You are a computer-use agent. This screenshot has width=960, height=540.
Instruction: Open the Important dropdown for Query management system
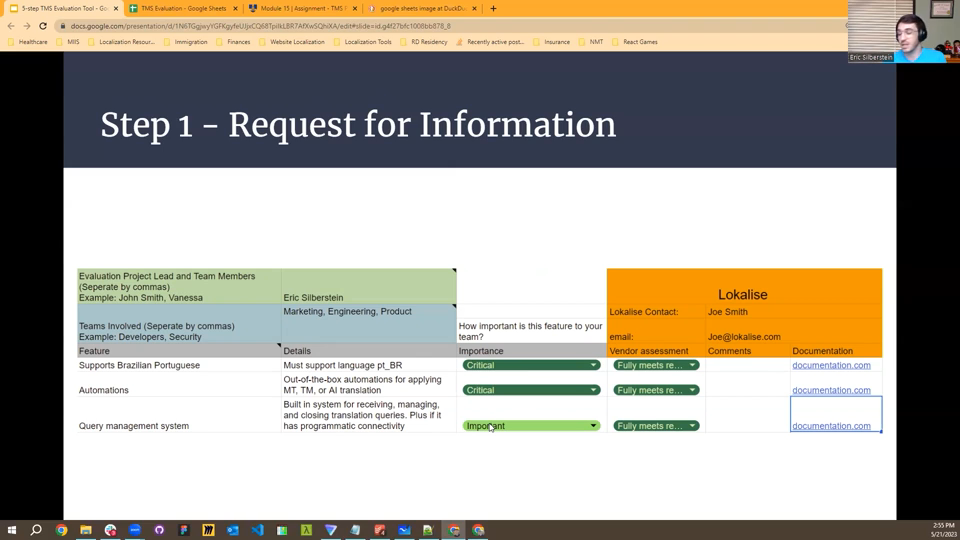531,426
